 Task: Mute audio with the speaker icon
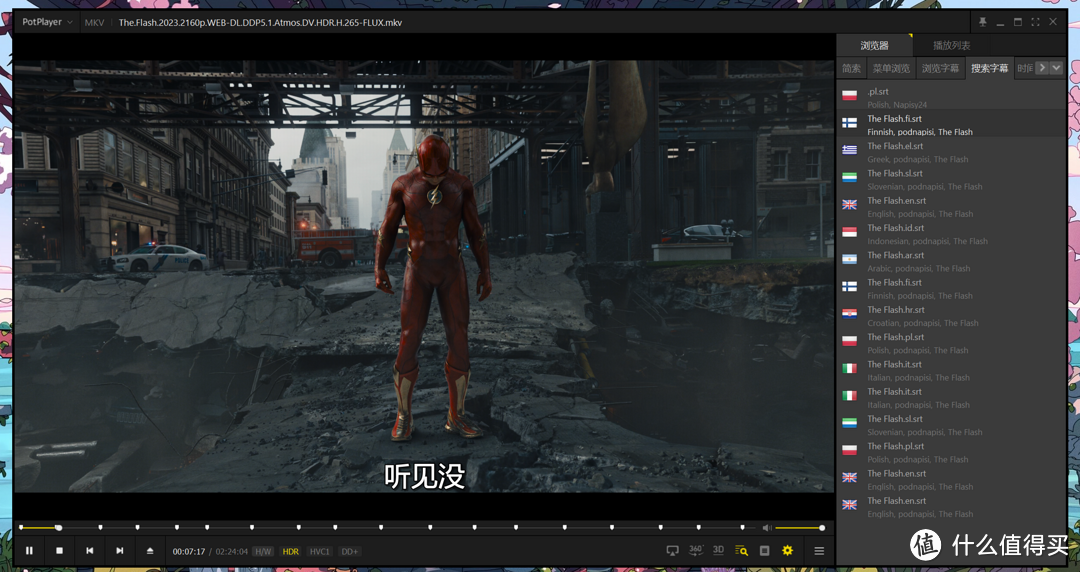tap(767, 528)
